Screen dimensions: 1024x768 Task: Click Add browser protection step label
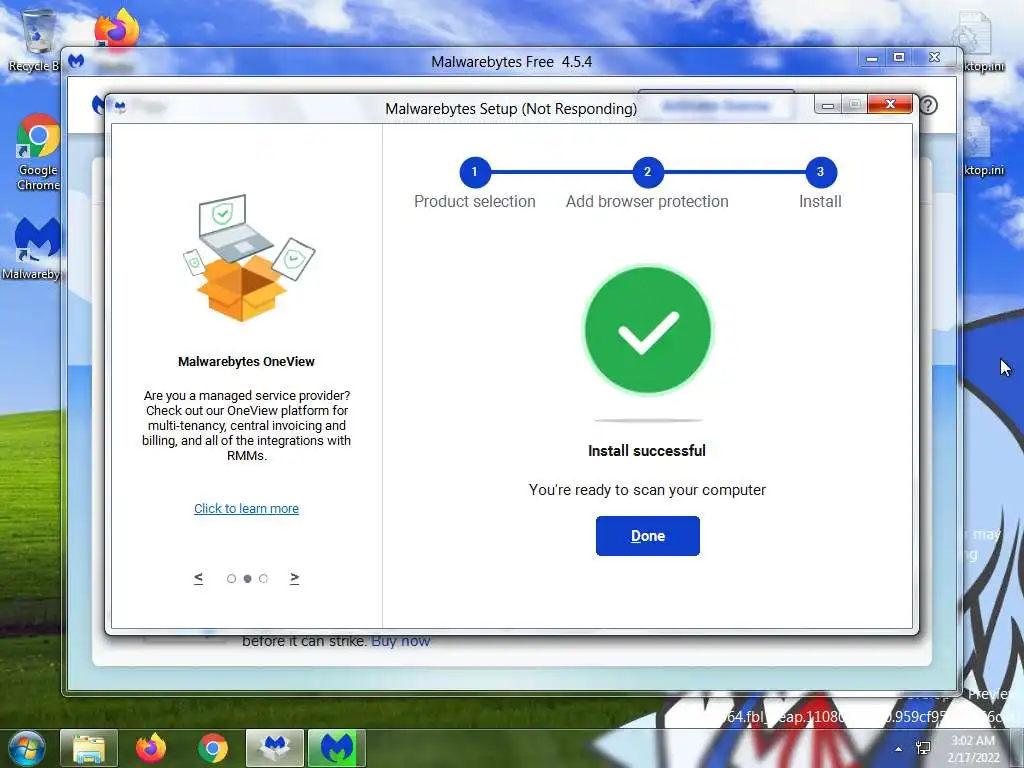click(x=647, y=201)
